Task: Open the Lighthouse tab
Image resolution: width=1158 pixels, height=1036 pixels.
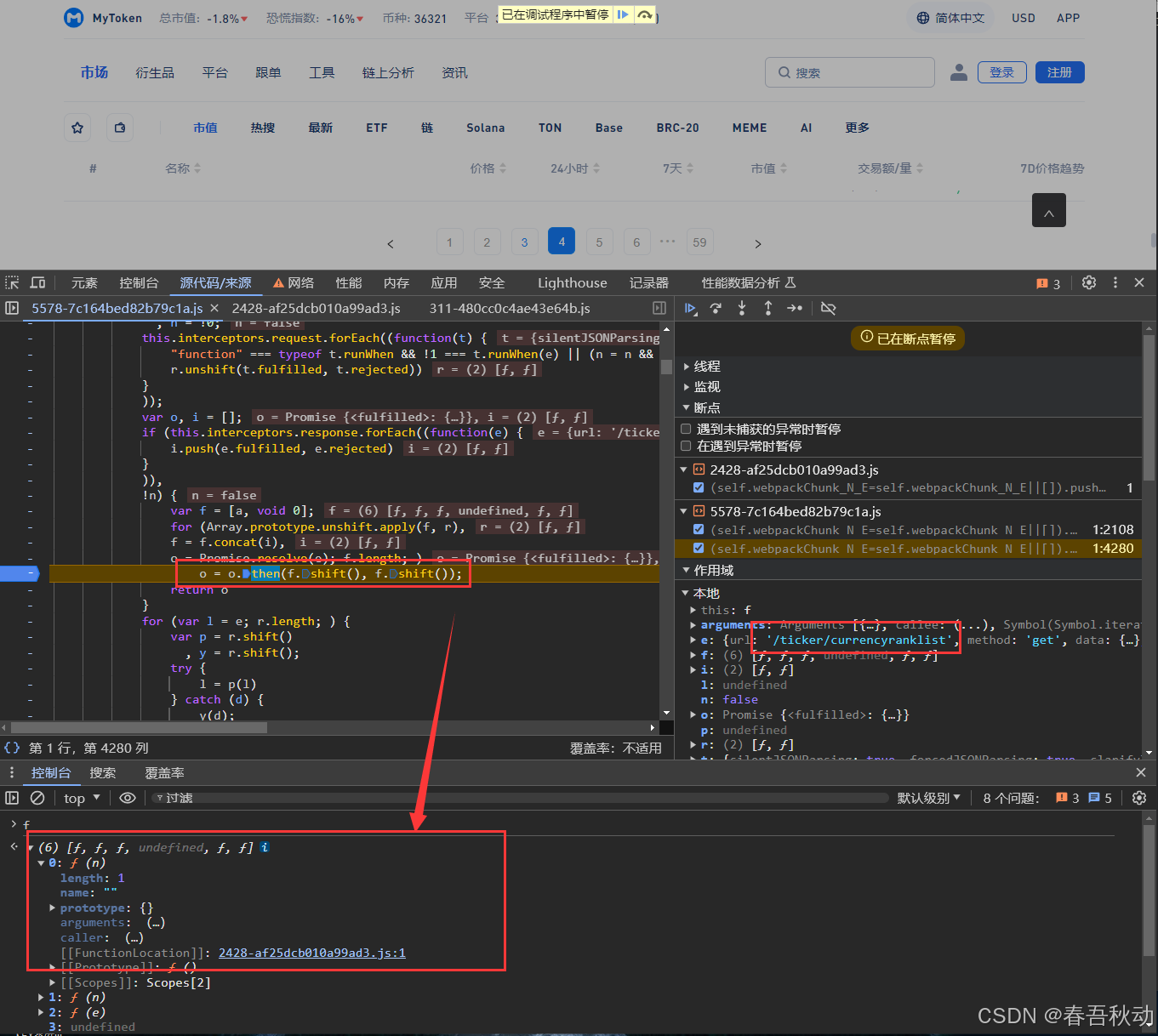Action: [x=572, y=282]
